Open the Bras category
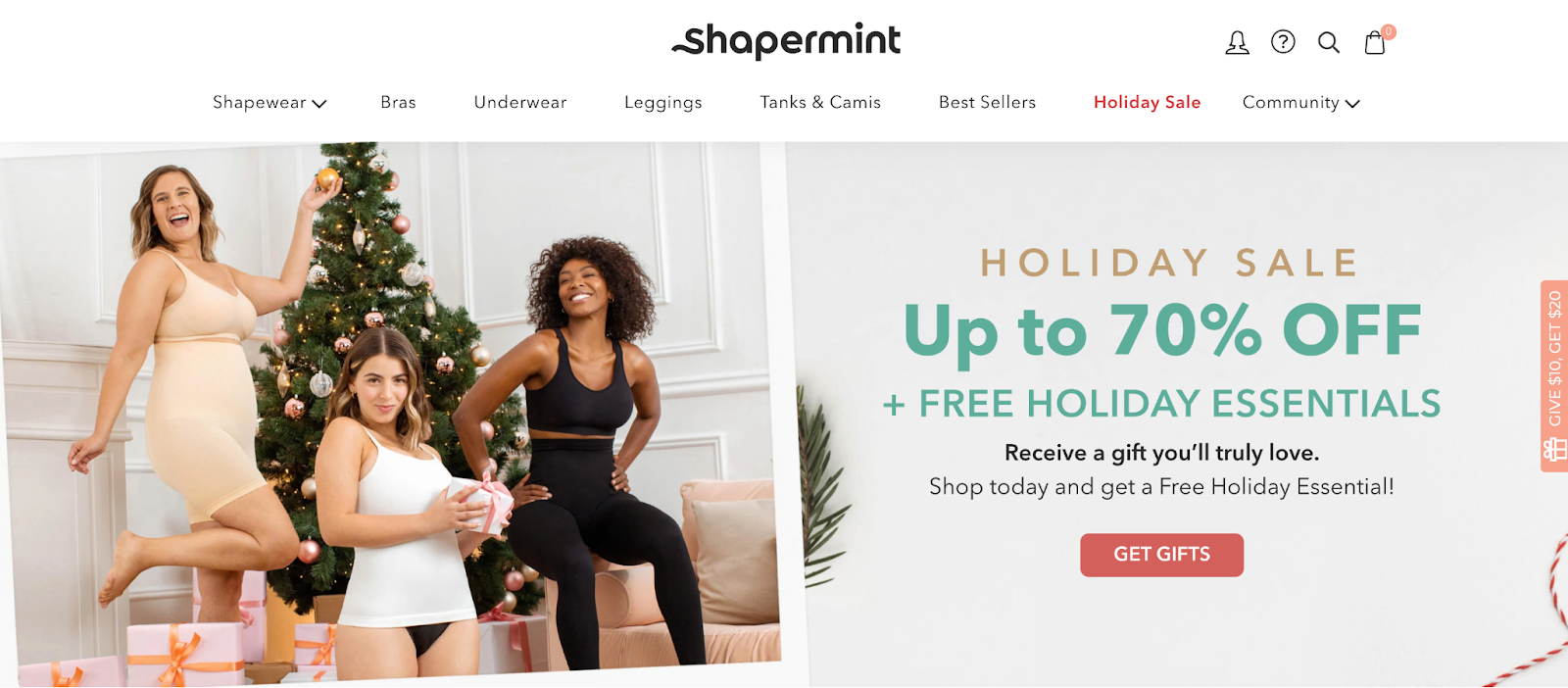1568x688 pixels. (398, 102)
